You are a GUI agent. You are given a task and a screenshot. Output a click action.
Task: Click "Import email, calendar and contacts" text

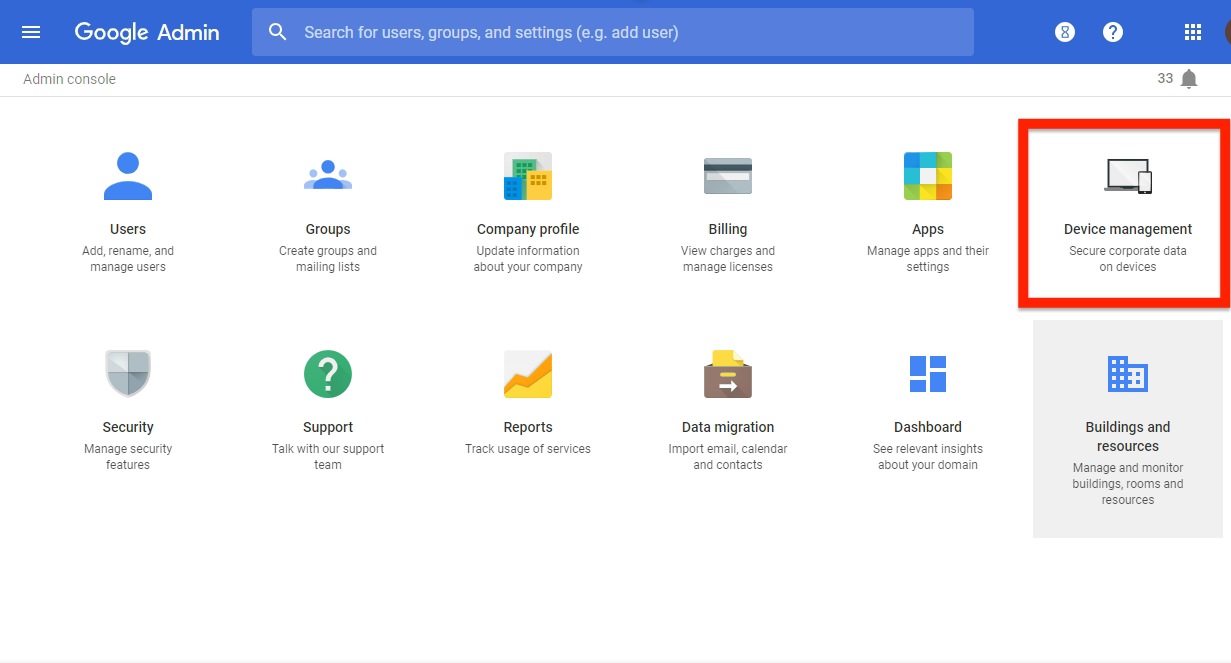728,457
